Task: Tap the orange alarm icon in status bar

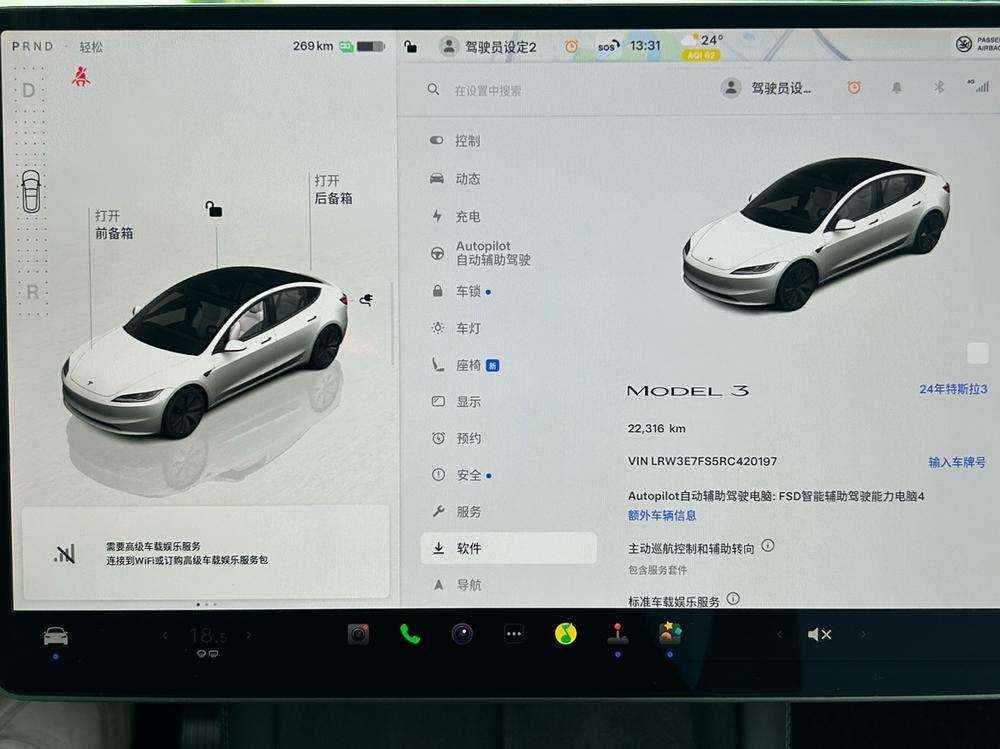Action: [x=571, y=47]
